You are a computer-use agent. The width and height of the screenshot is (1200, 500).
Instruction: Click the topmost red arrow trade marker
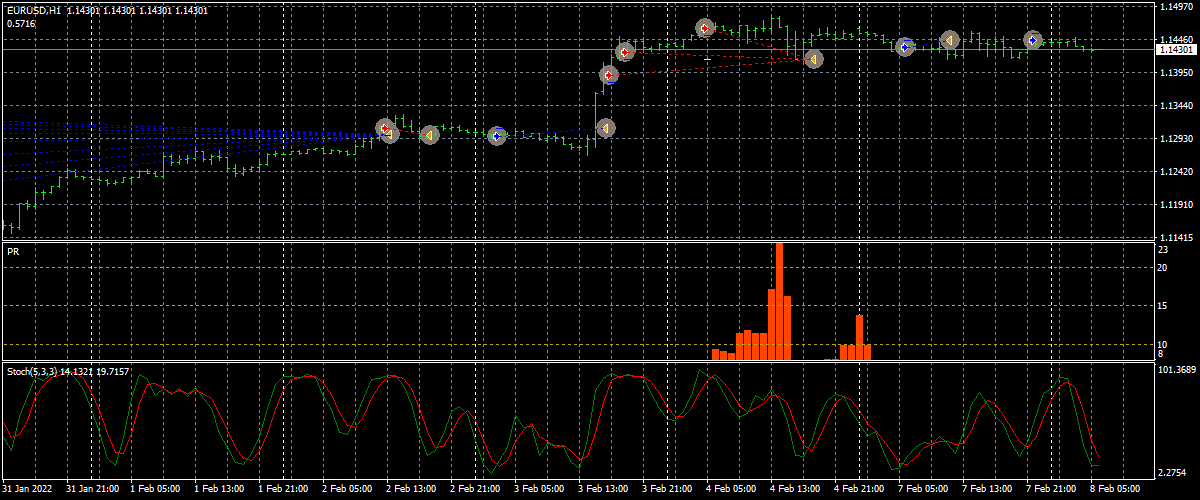pyautogui.click(x=705, y=28)
